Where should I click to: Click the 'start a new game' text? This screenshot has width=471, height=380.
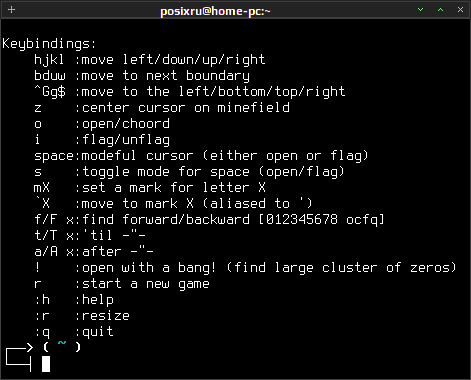(x=146, y=284)
